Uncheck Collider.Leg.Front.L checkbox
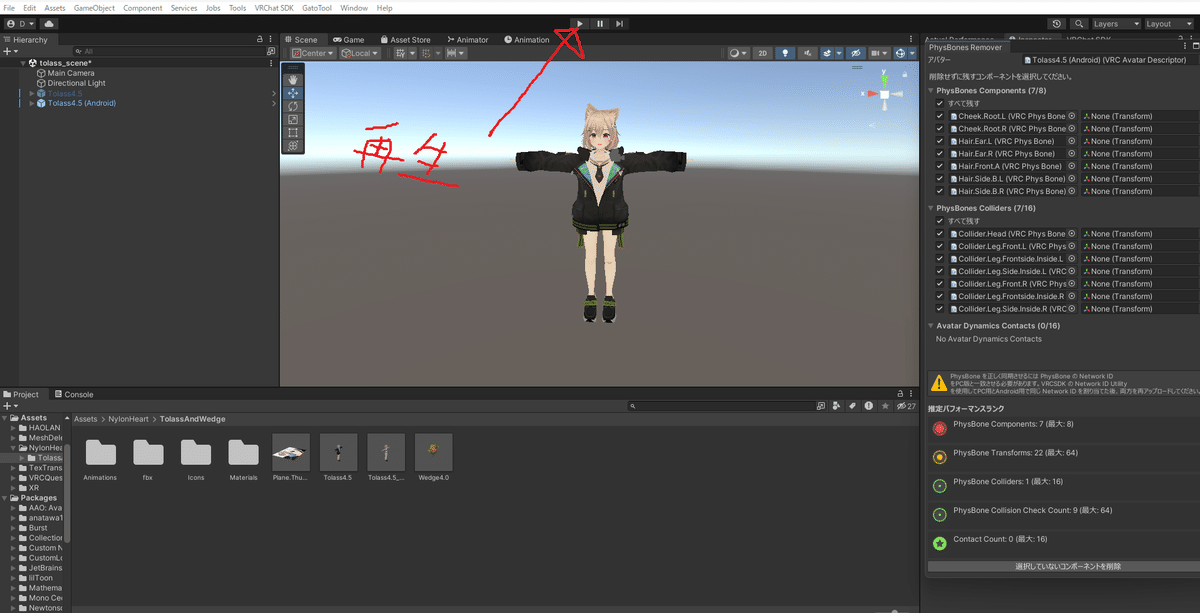Screen dimensions: 1200x613 pos(939,246)
